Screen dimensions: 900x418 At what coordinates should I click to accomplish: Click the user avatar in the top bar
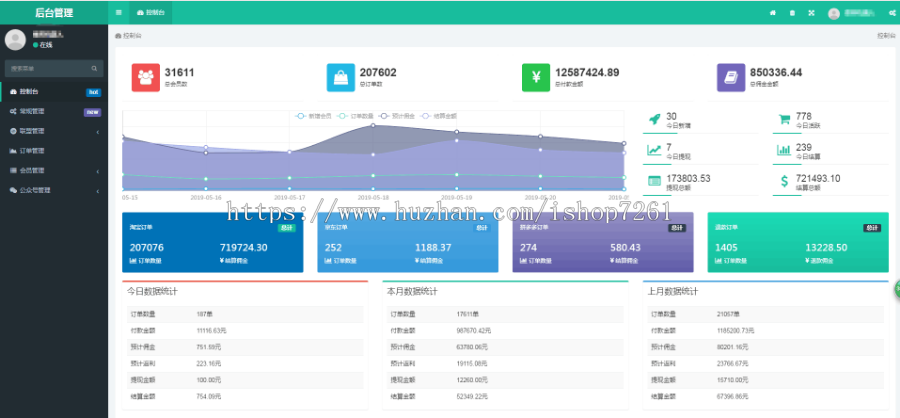(833, 14)
